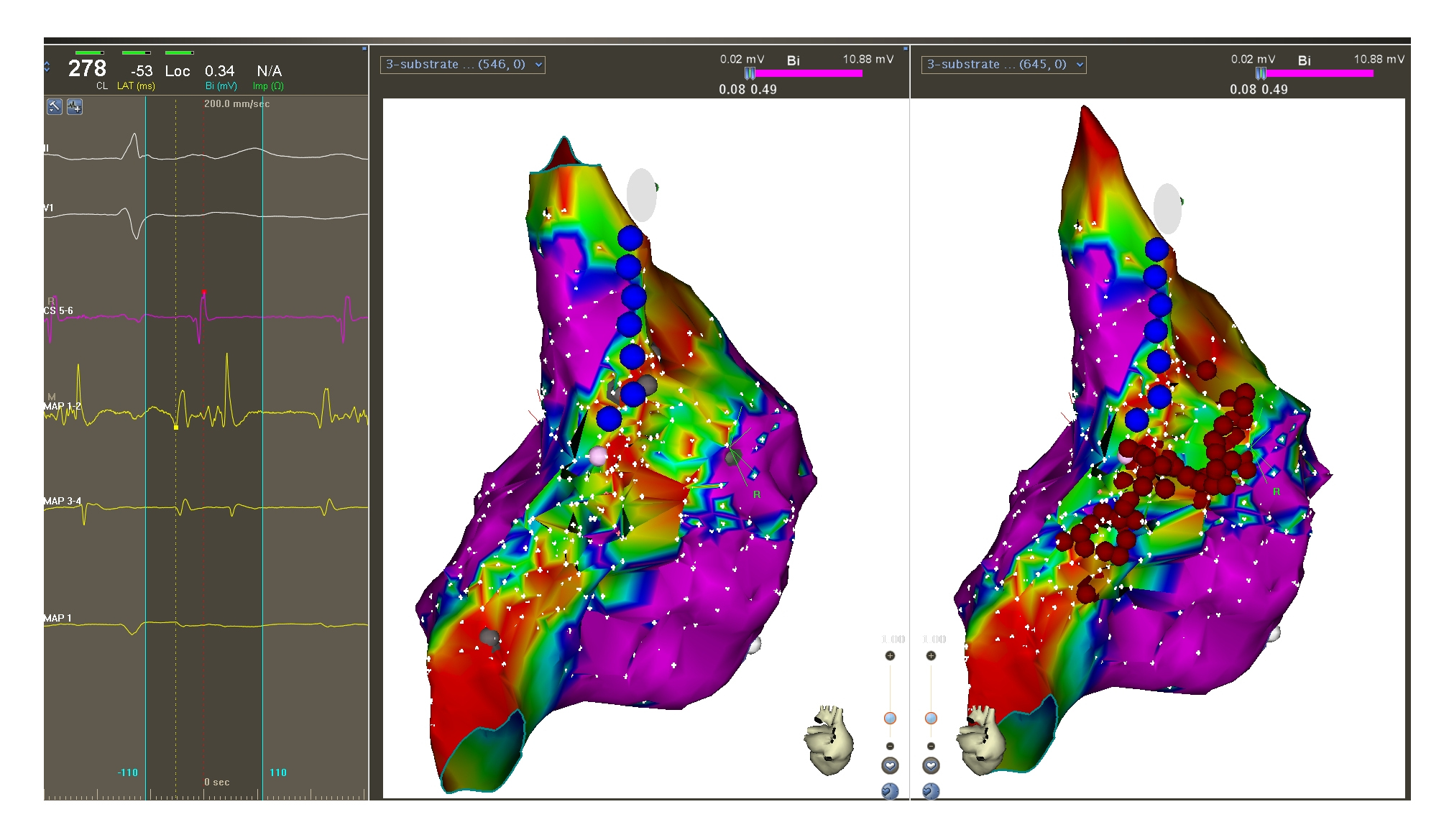
Task: Click the up/down chevrons beside cycle length 278
Action: (47, 67)
